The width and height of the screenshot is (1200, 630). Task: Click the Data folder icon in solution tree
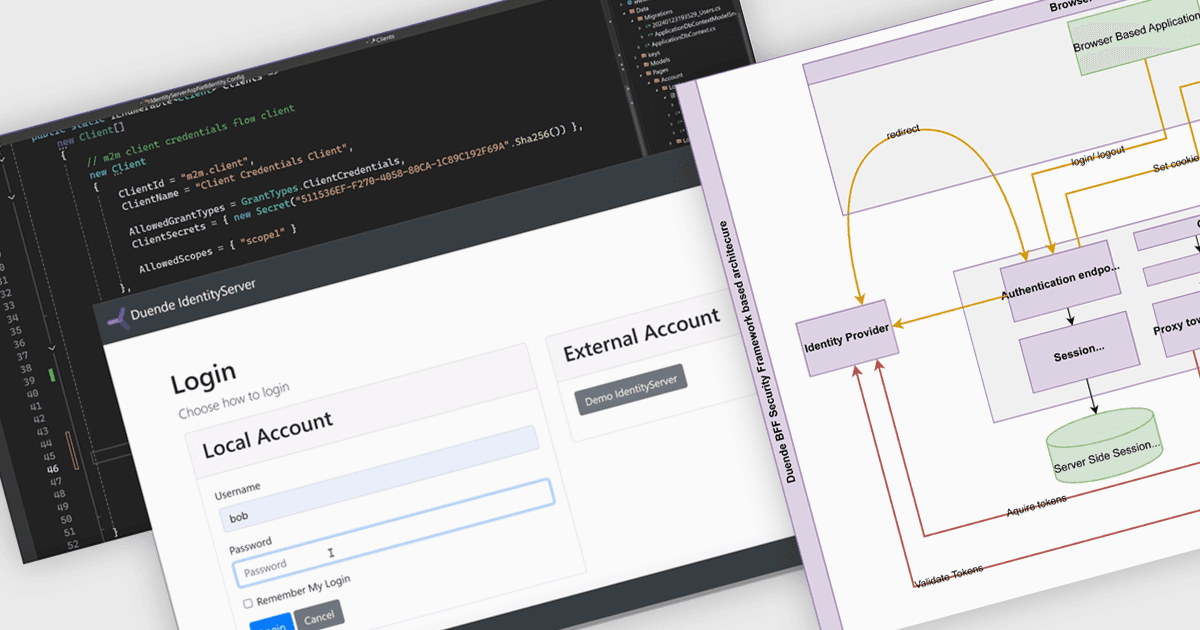[632, 11]
